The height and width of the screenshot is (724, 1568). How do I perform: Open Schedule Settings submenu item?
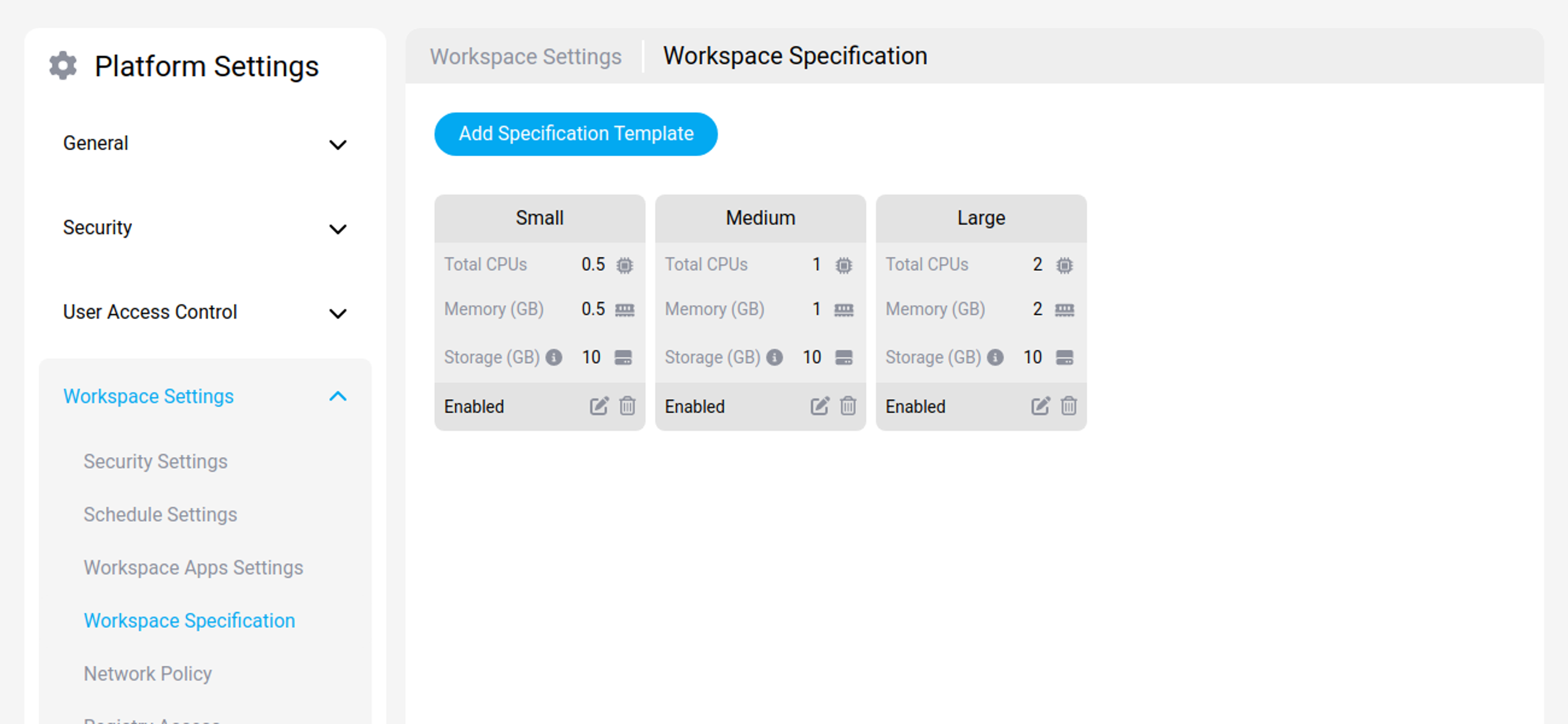tap(160, 514)
